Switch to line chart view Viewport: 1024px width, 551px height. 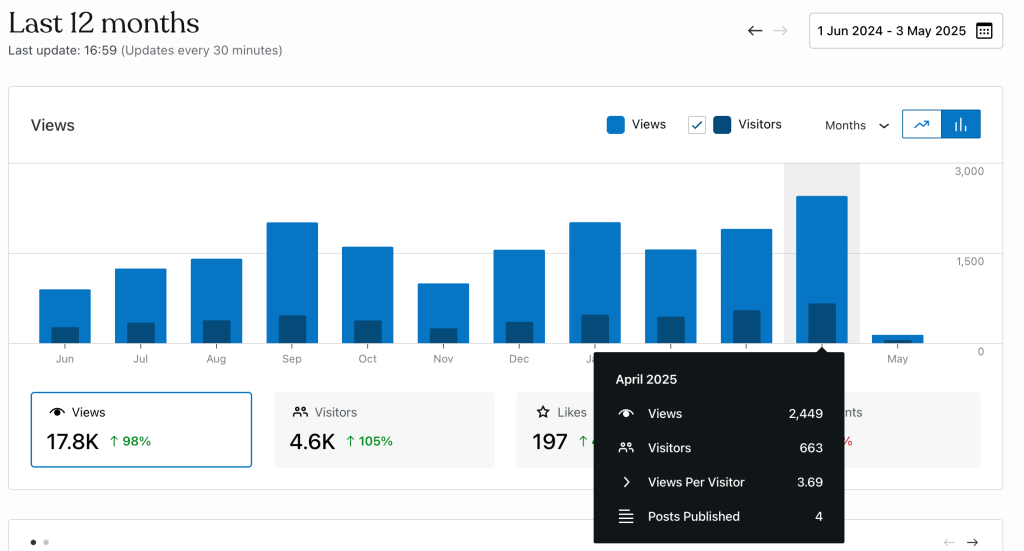pyautogui.click(x=922, y=124)
